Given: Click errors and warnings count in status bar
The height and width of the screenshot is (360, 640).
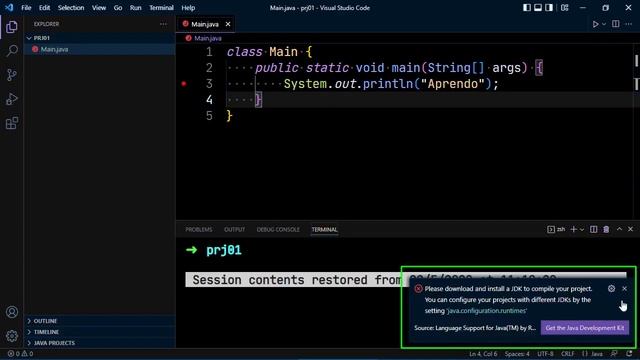Looking at the screenshot, I should 20,354.
